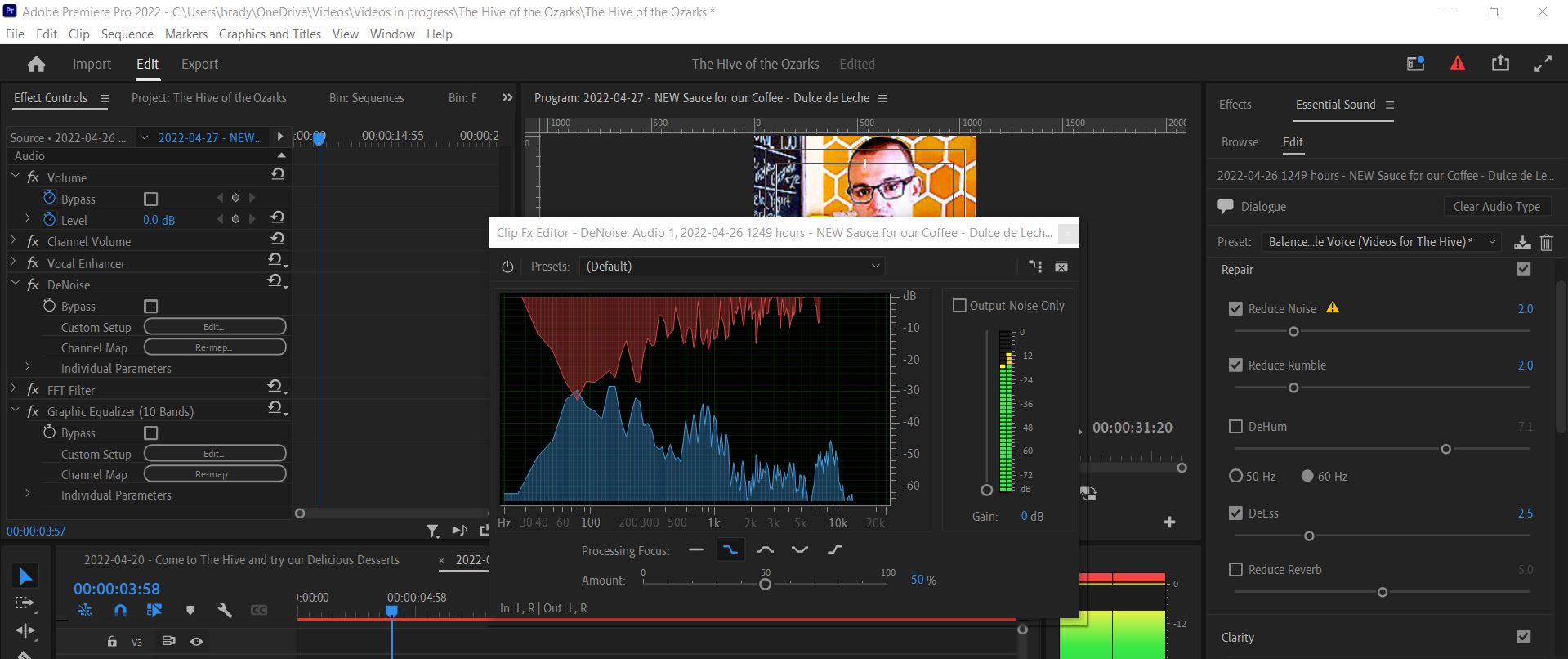Expand the FFT Filter effect
Screen dimensions: 1568x659
point(13,389)
